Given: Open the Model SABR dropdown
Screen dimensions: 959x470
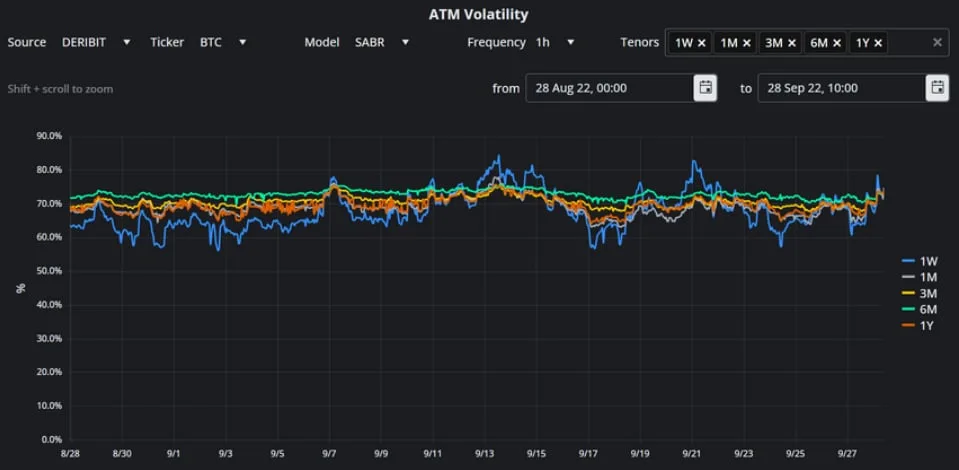Looking at the screenshot, I should tap(382, 42).
